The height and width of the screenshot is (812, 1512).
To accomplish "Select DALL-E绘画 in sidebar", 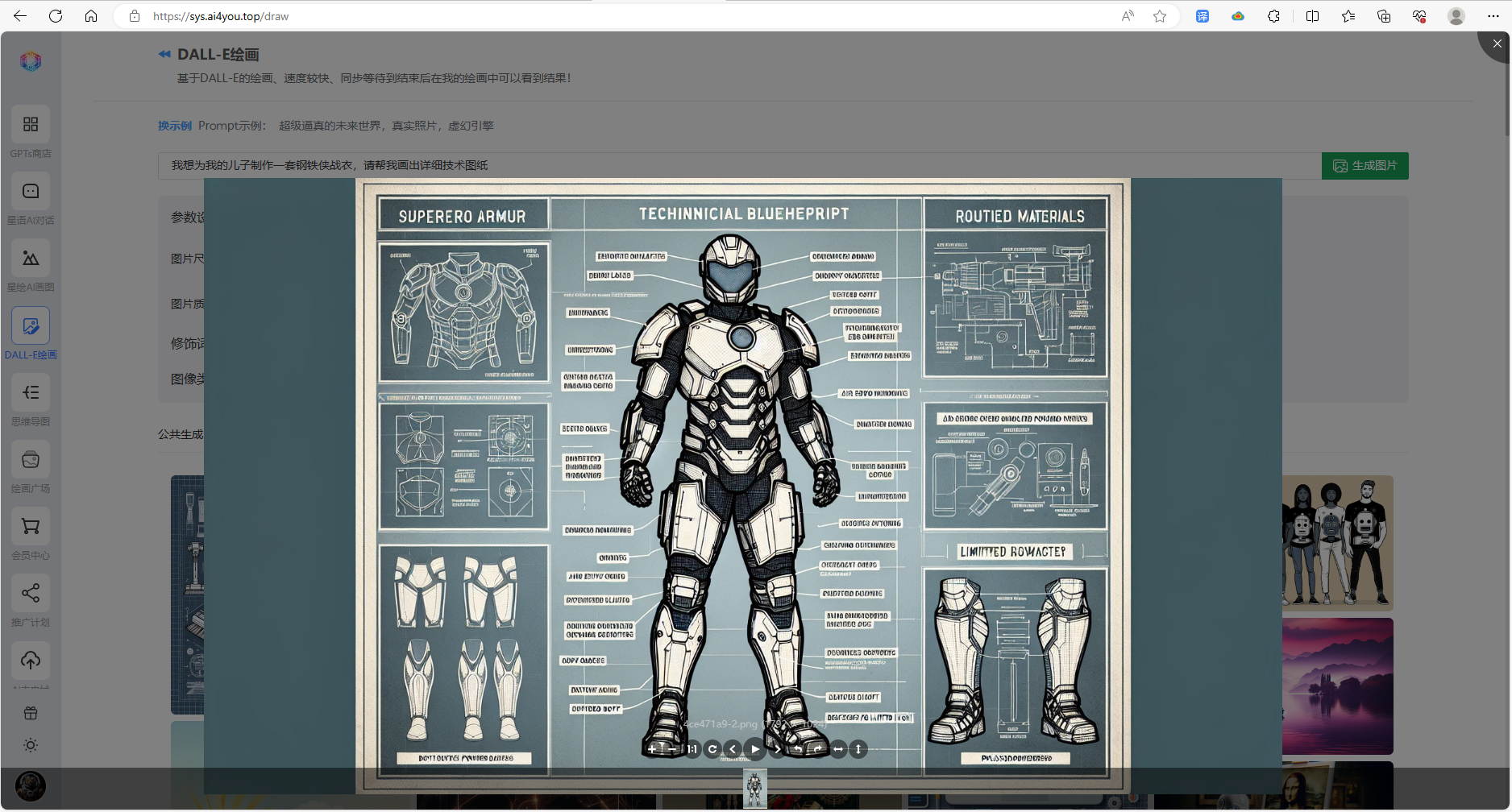I will pyautogui.click(x=31, y=333).
